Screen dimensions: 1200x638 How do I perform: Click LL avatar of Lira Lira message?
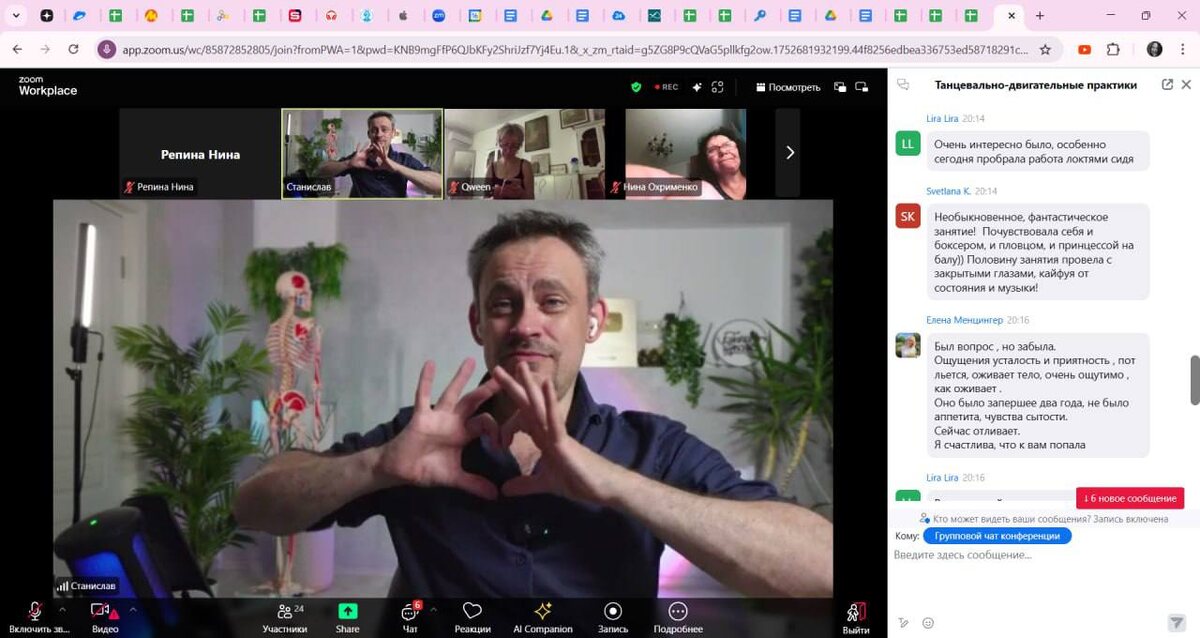[x=908, y=144]
